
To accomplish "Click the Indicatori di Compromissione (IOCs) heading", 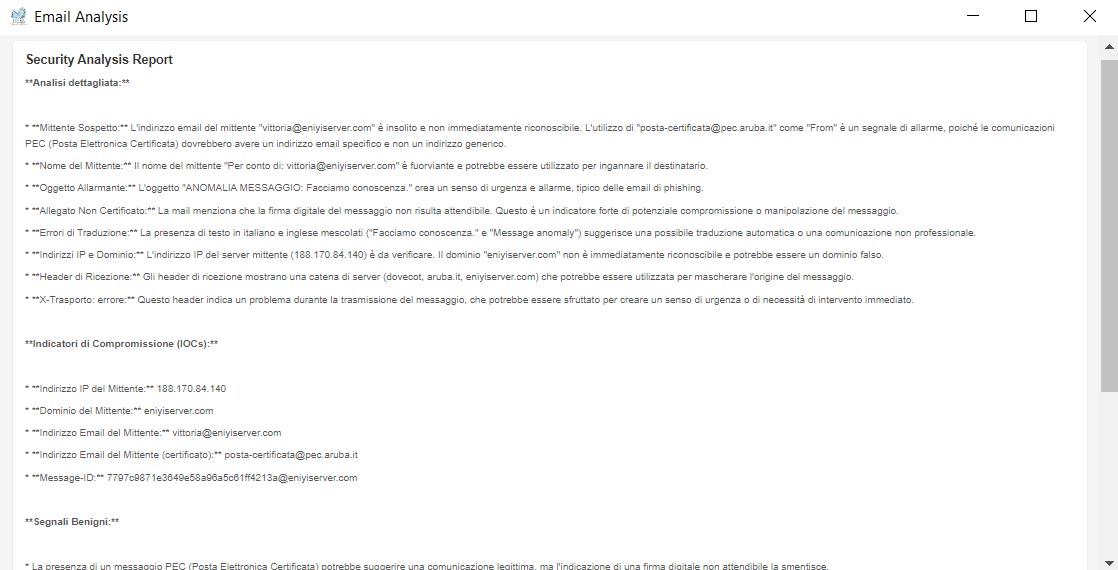I will tap(121, 344).
